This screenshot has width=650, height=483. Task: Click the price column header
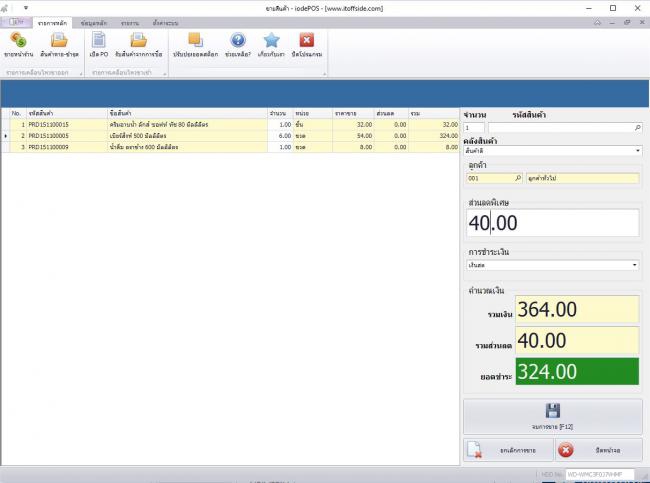coord(353,113)
